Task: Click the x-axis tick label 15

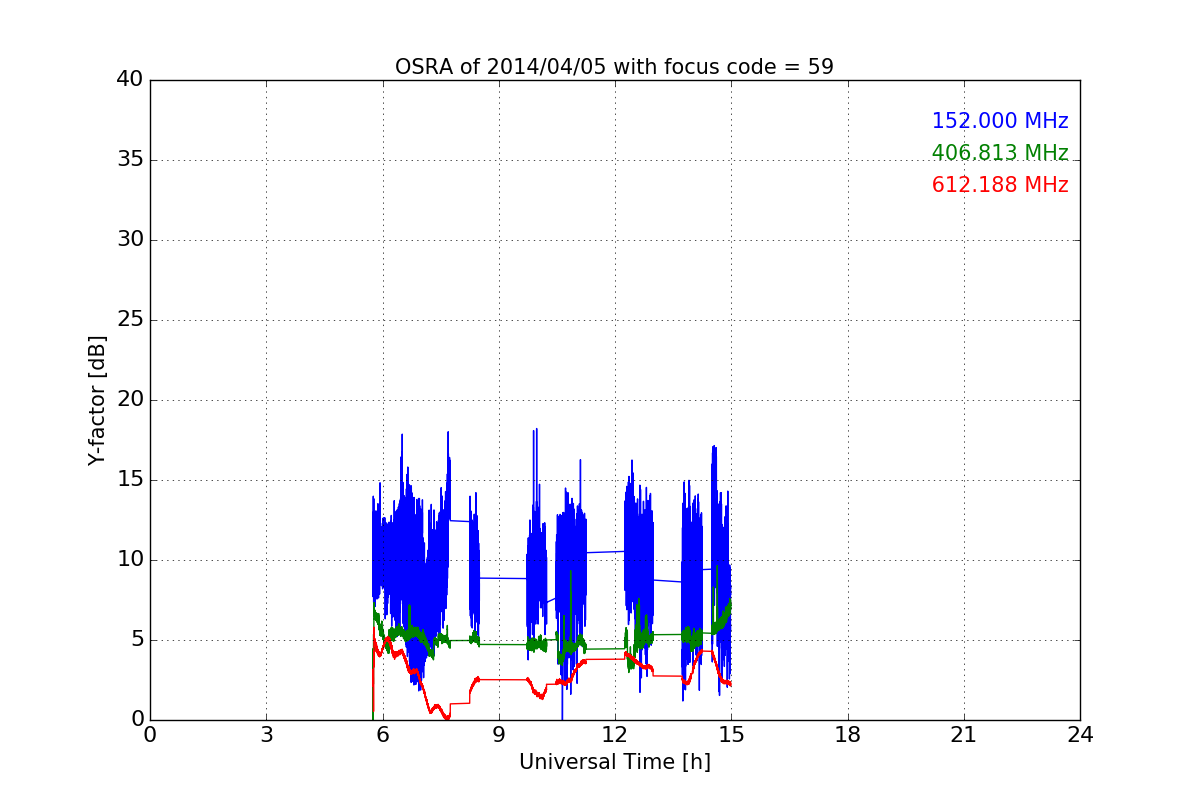Action: pyautogui.click(x=731, y=735)
